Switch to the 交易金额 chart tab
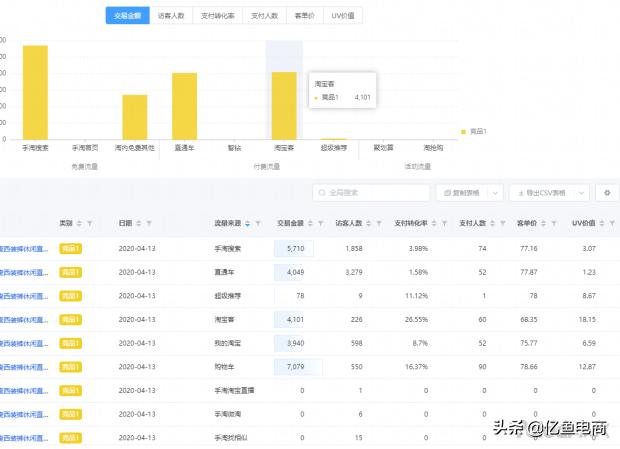Screen dimensions: 620x449 pos(127,16)
